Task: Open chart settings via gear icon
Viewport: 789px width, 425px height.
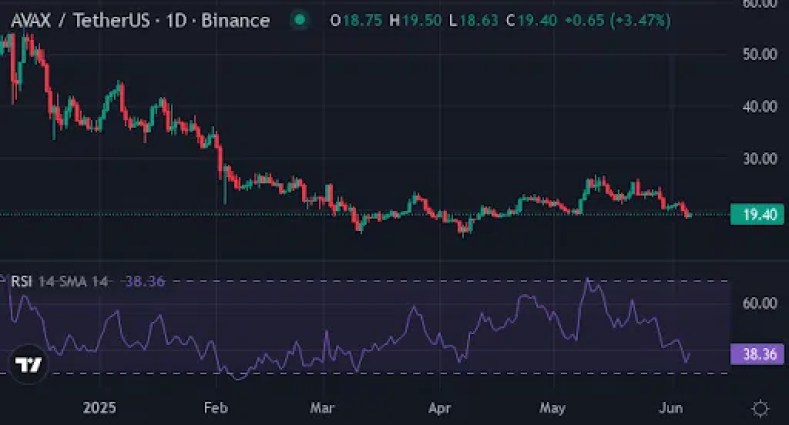Action: pos(760,408)
